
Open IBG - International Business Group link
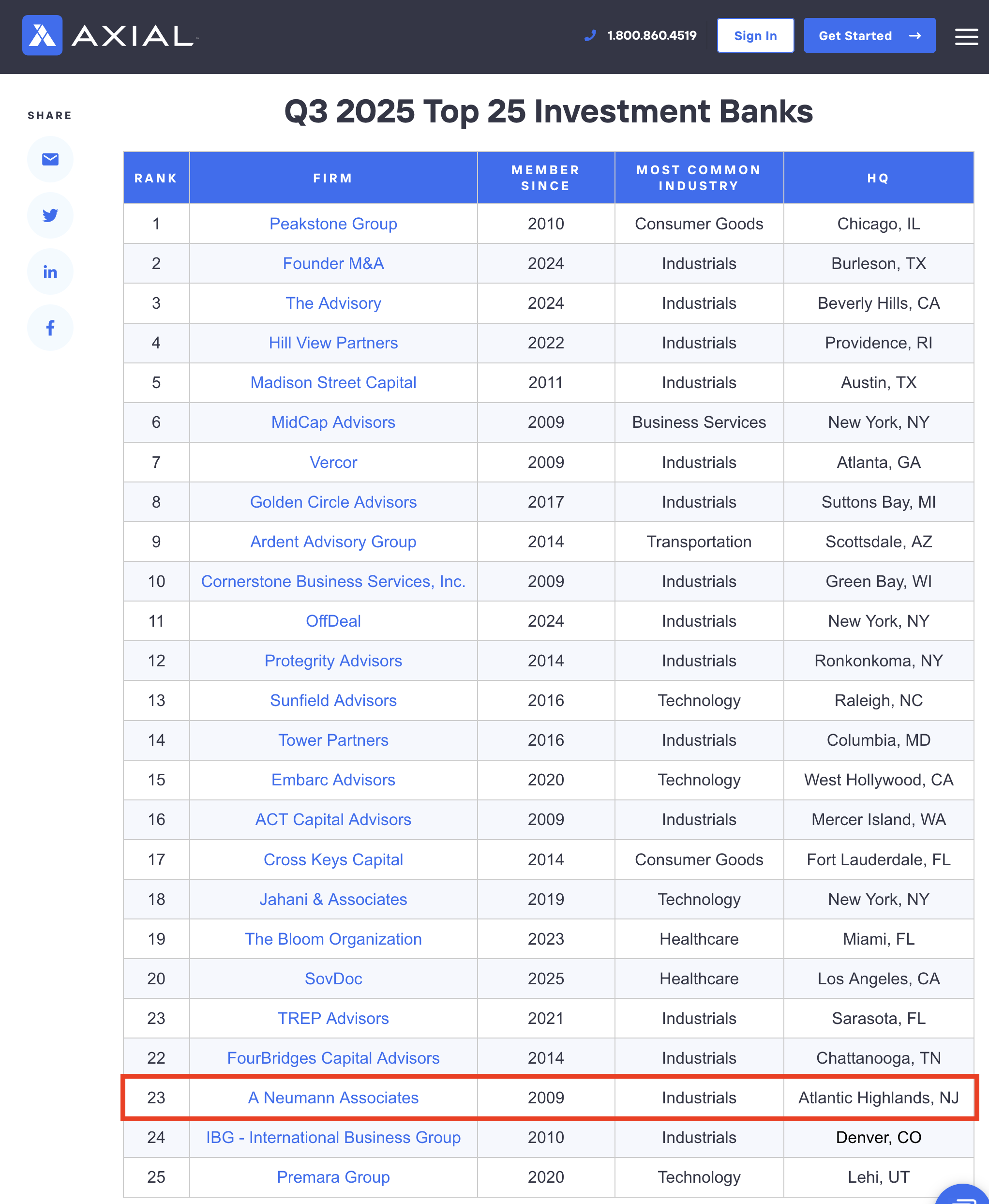(x=333, y=1138)
